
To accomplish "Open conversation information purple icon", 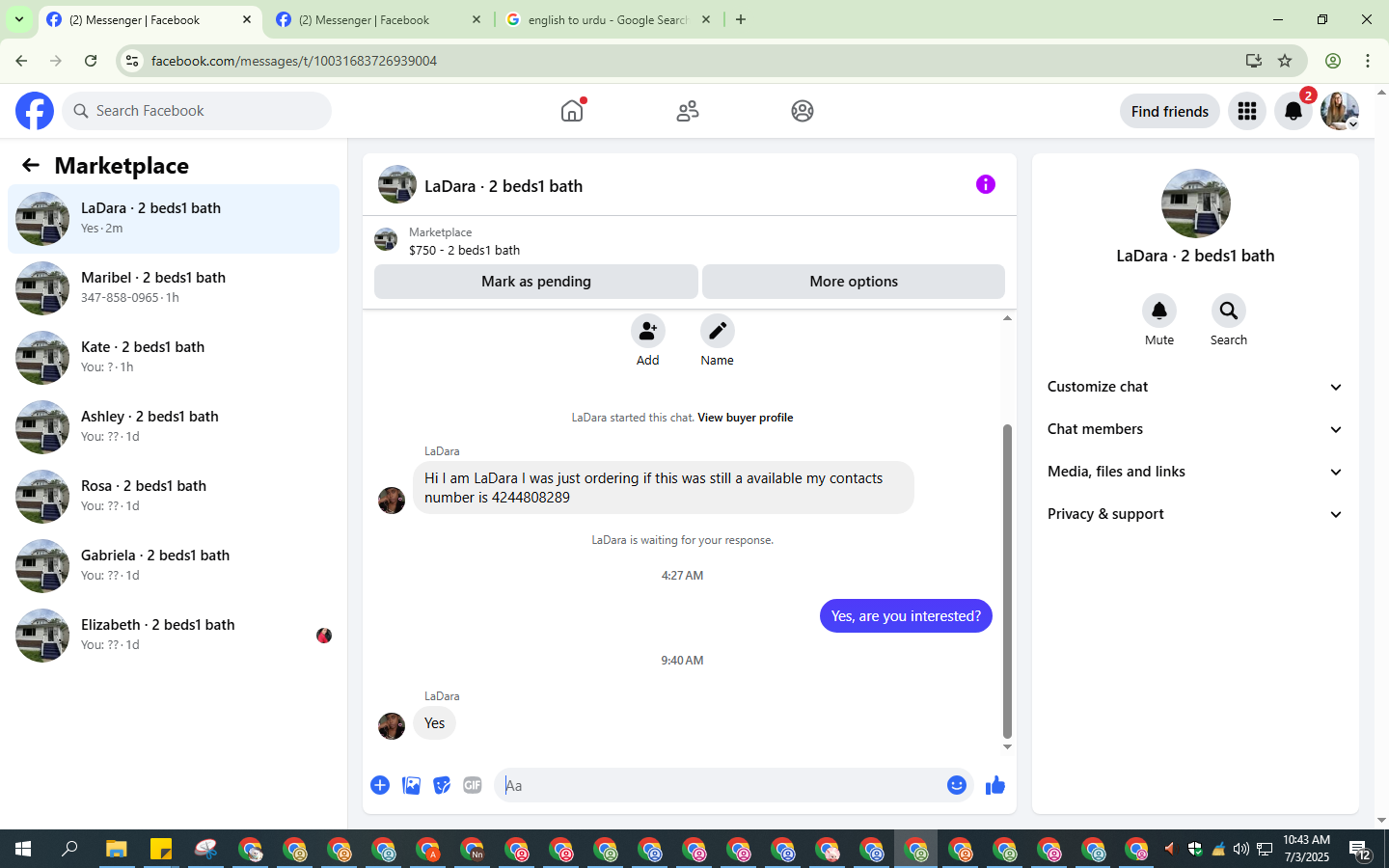I will [x=985, y=184].
